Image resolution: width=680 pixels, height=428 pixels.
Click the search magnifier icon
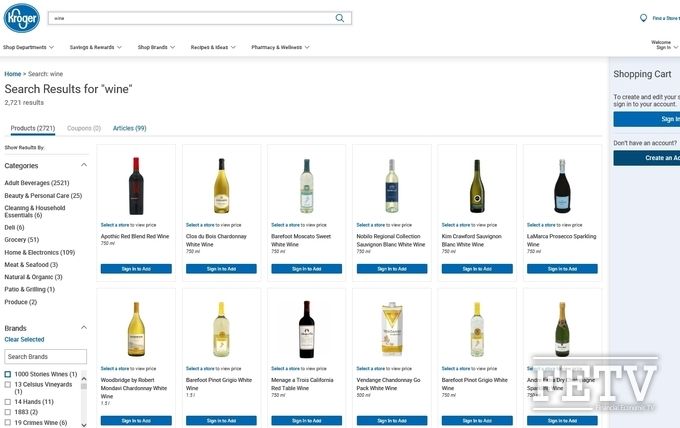click(340, 18)
